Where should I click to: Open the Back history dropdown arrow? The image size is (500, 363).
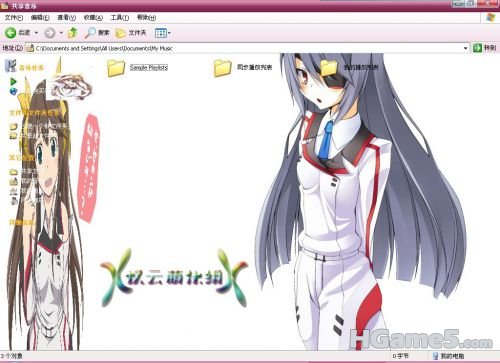[36, 33]
